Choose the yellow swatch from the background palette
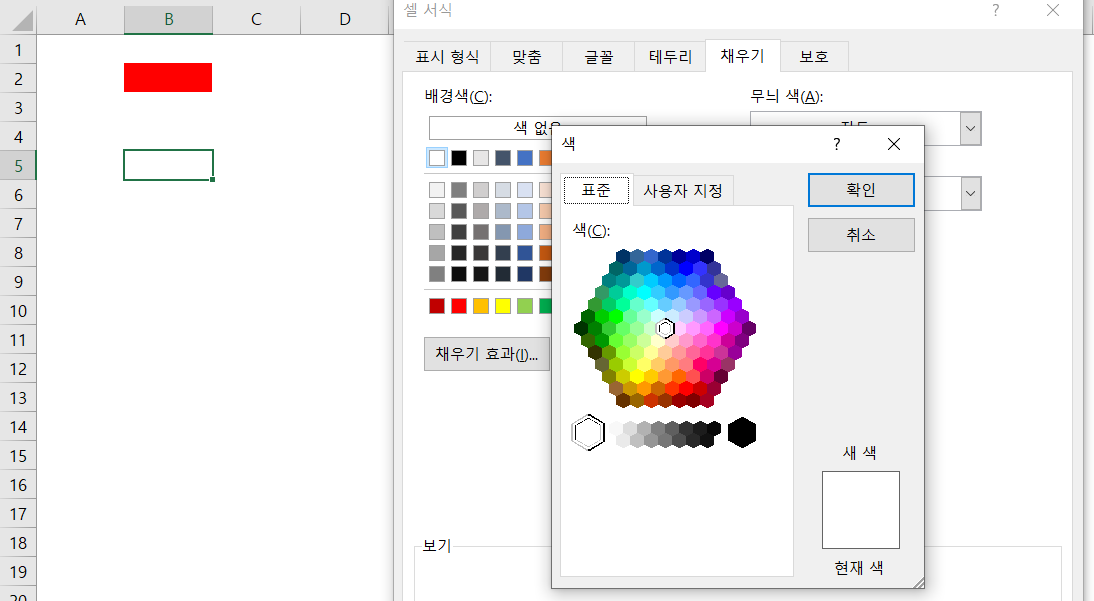 (502, 306)
